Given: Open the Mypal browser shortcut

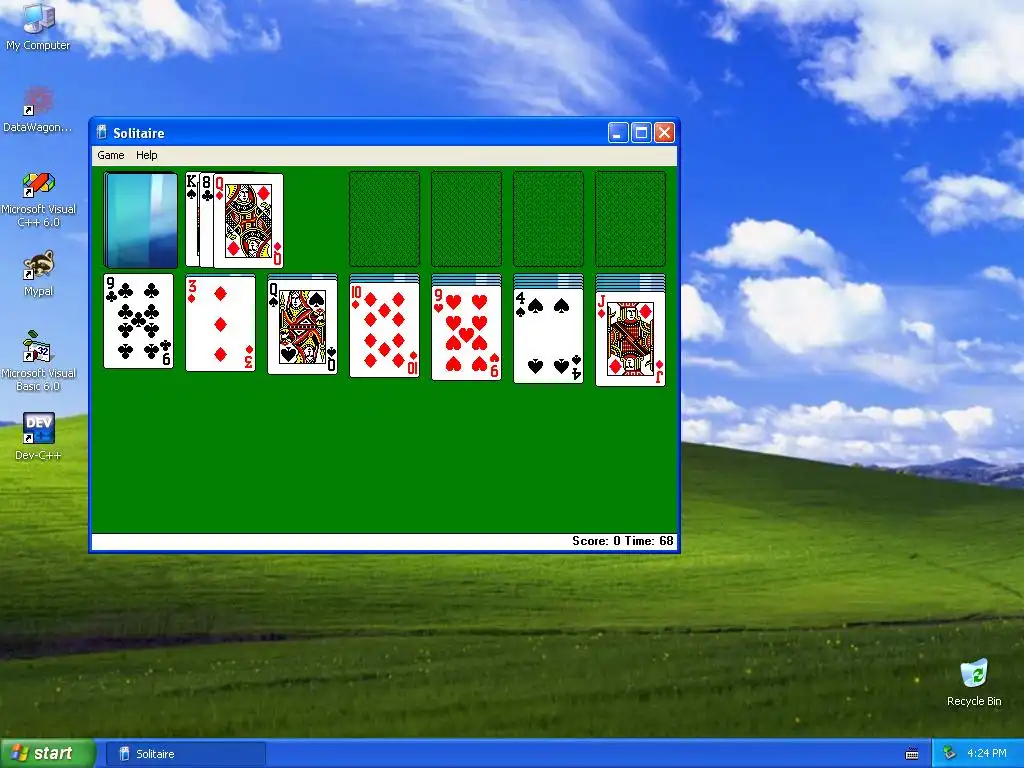Looking at the screenshot, I should coord(38,274).
